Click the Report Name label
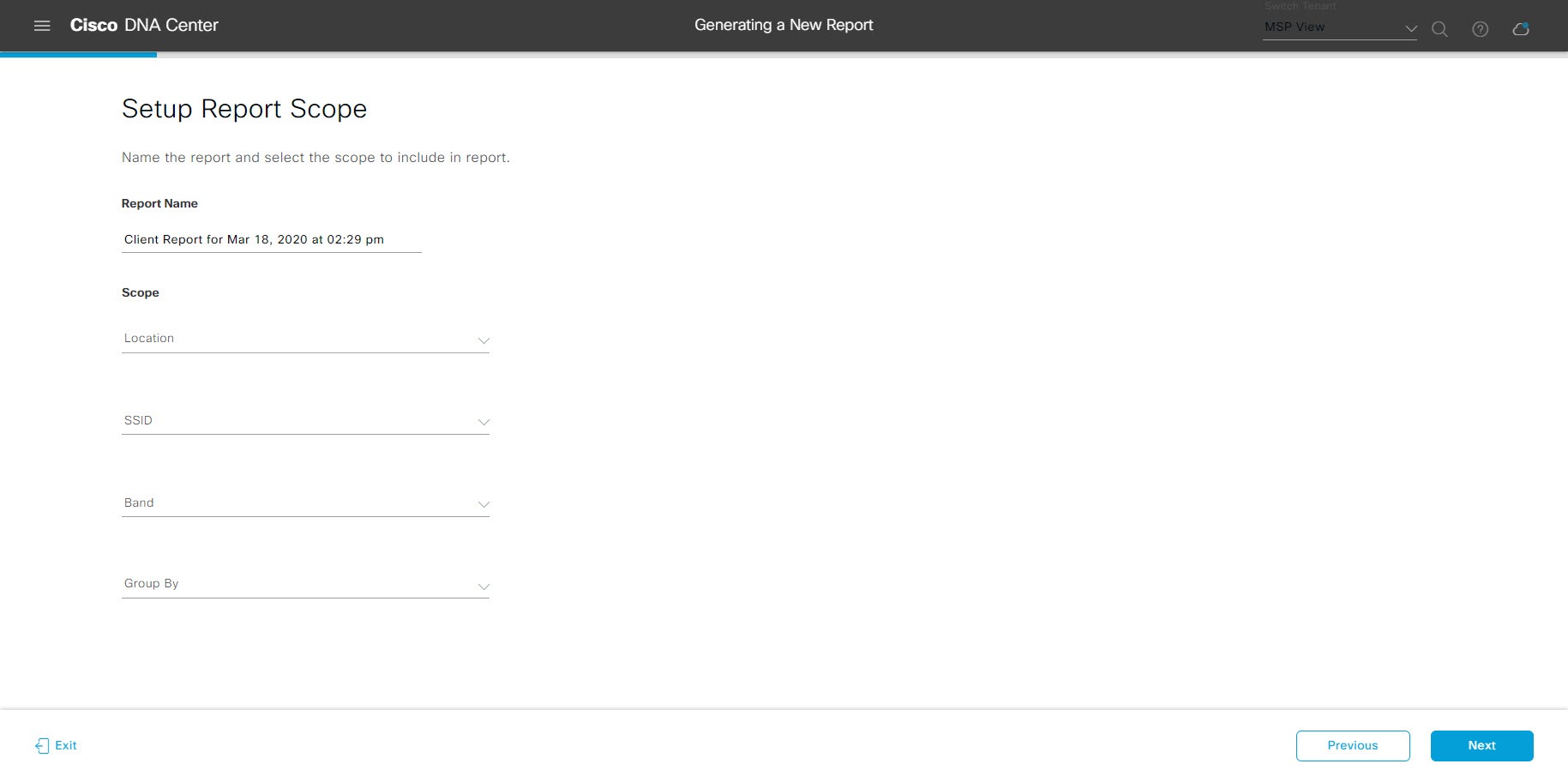 [159, 203]
